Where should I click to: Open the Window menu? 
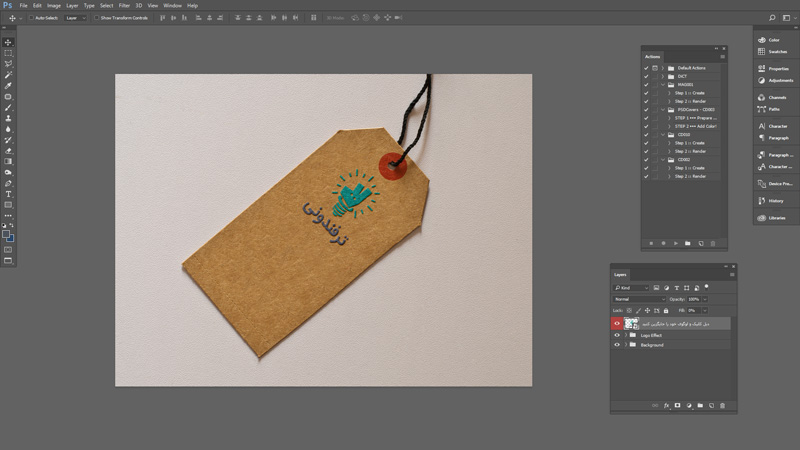coord(172,6)
